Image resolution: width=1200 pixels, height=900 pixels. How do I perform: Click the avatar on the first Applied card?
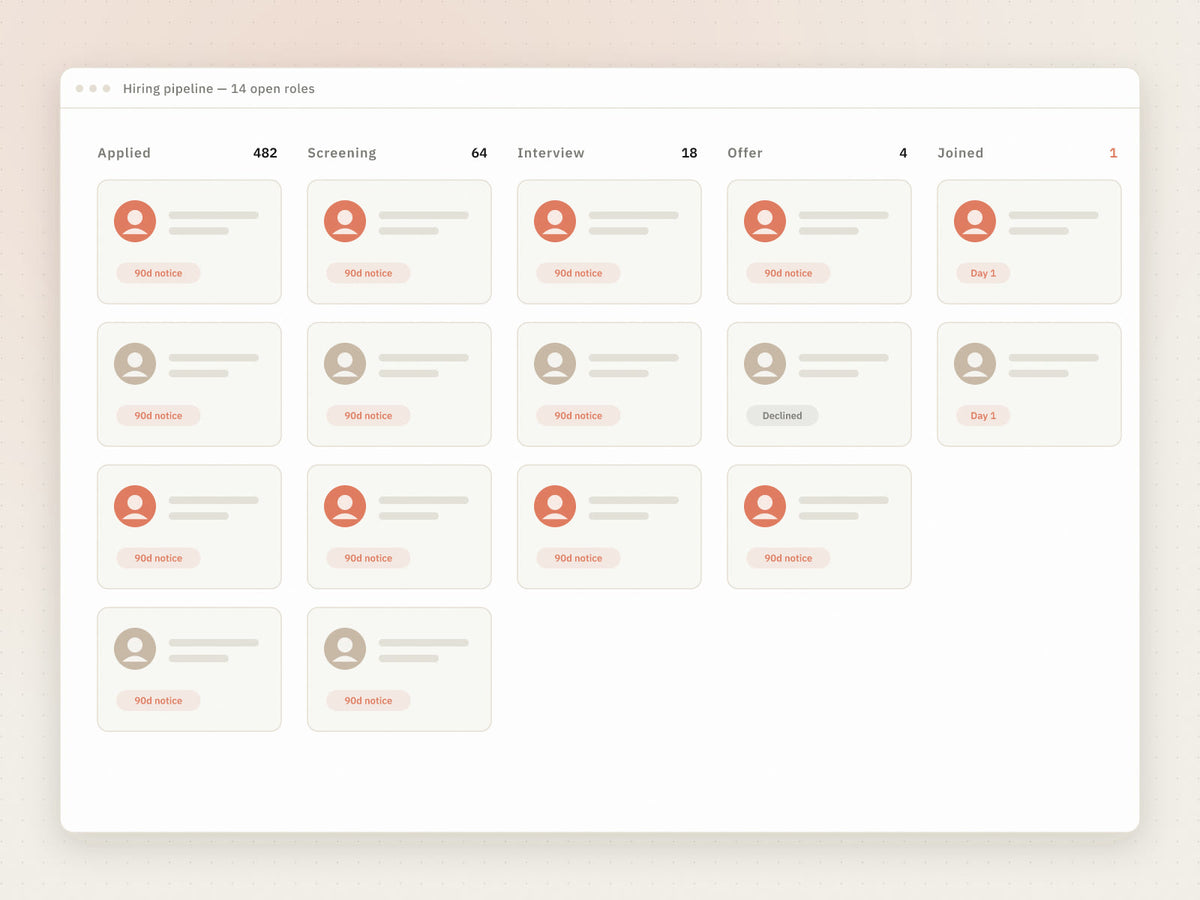tap(135, 221)
